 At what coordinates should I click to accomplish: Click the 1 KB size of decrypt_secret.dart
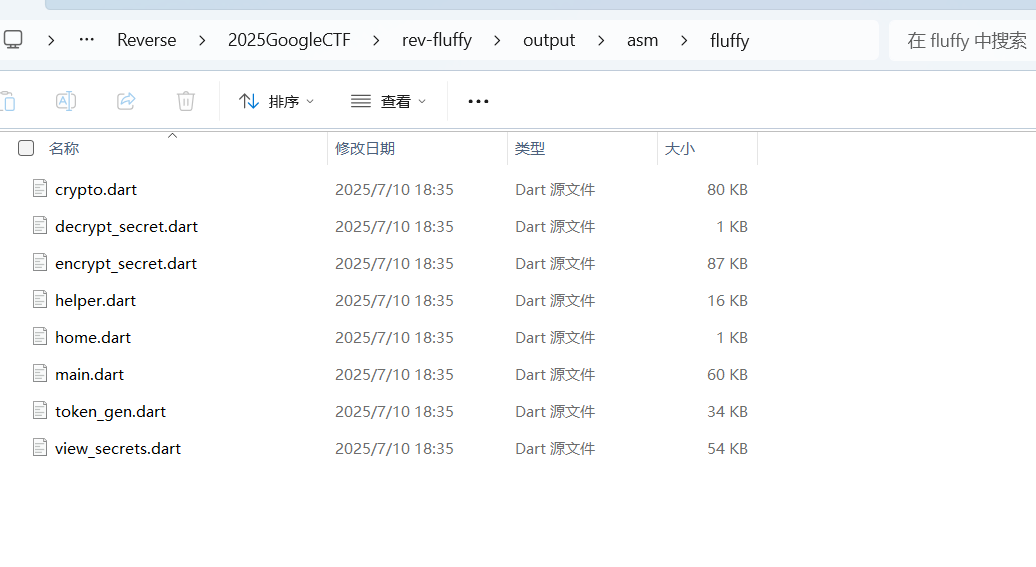tap(732, 227)
